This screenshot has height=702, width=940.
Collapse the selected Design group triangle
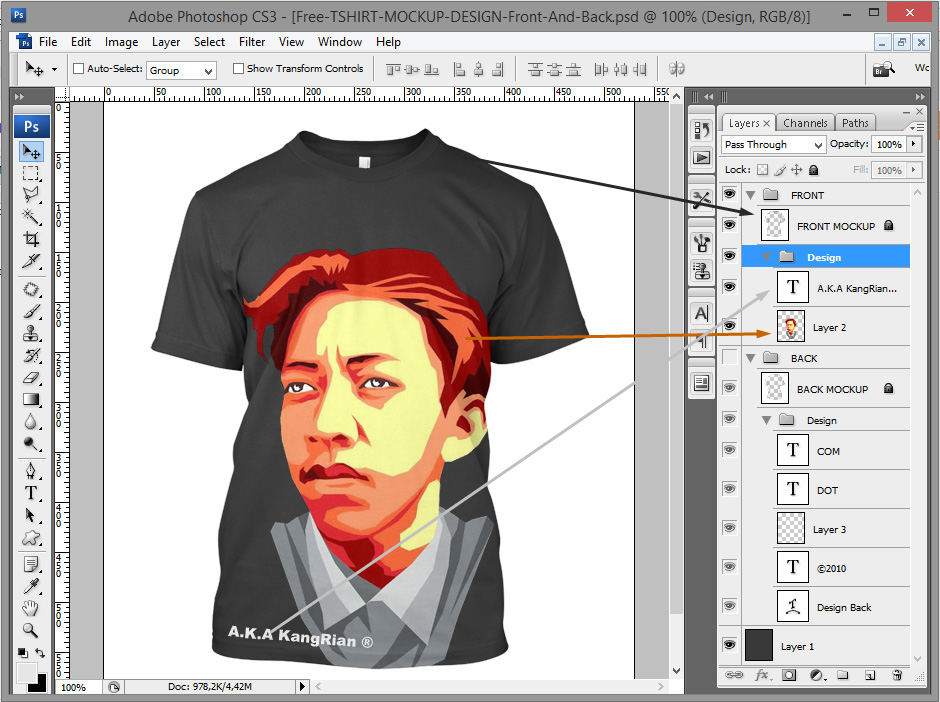pyautogui.click(x=766, y=258)
